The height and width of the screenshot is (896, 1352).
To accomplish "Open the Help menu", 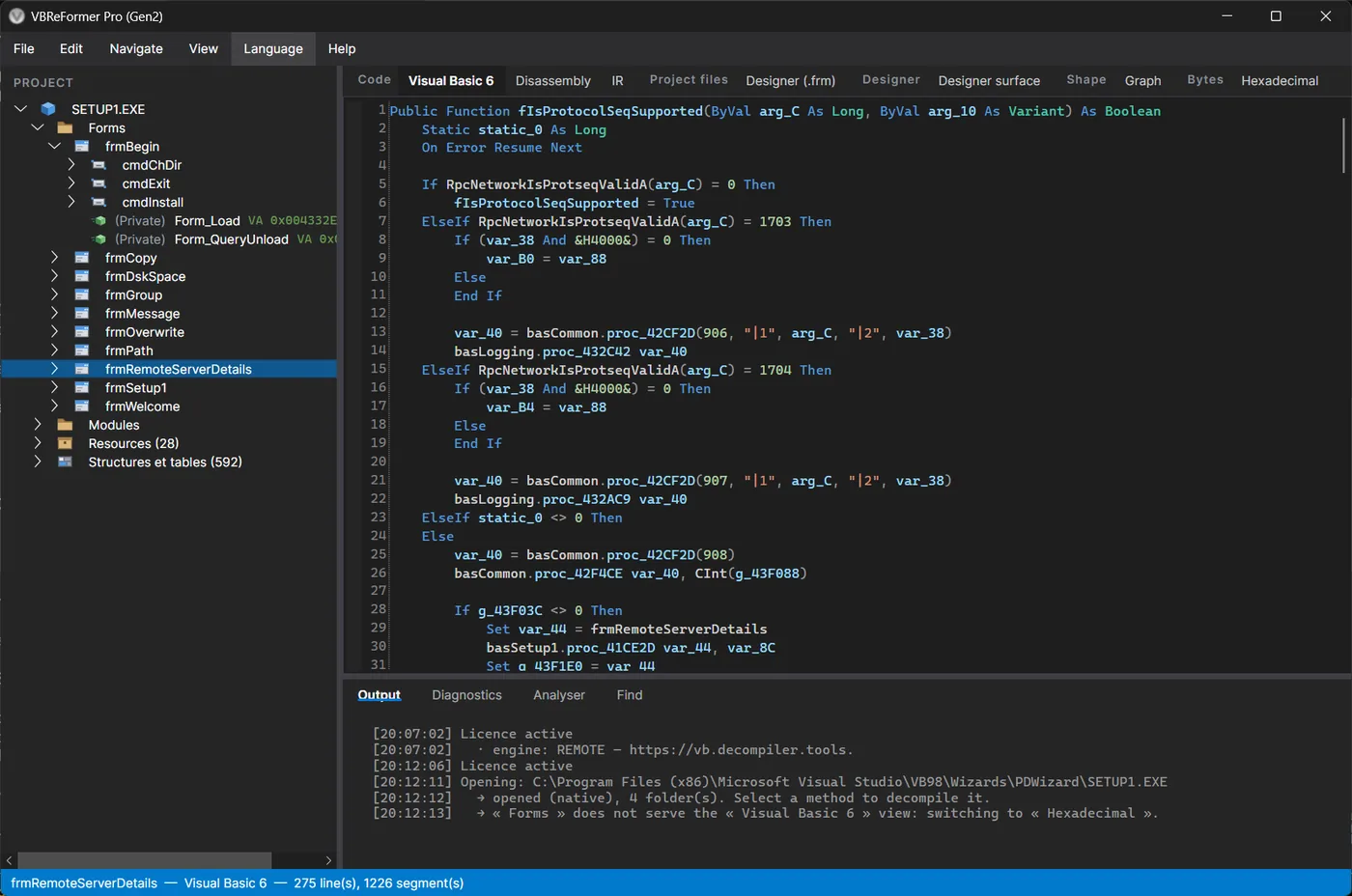I will click(342, 48).
